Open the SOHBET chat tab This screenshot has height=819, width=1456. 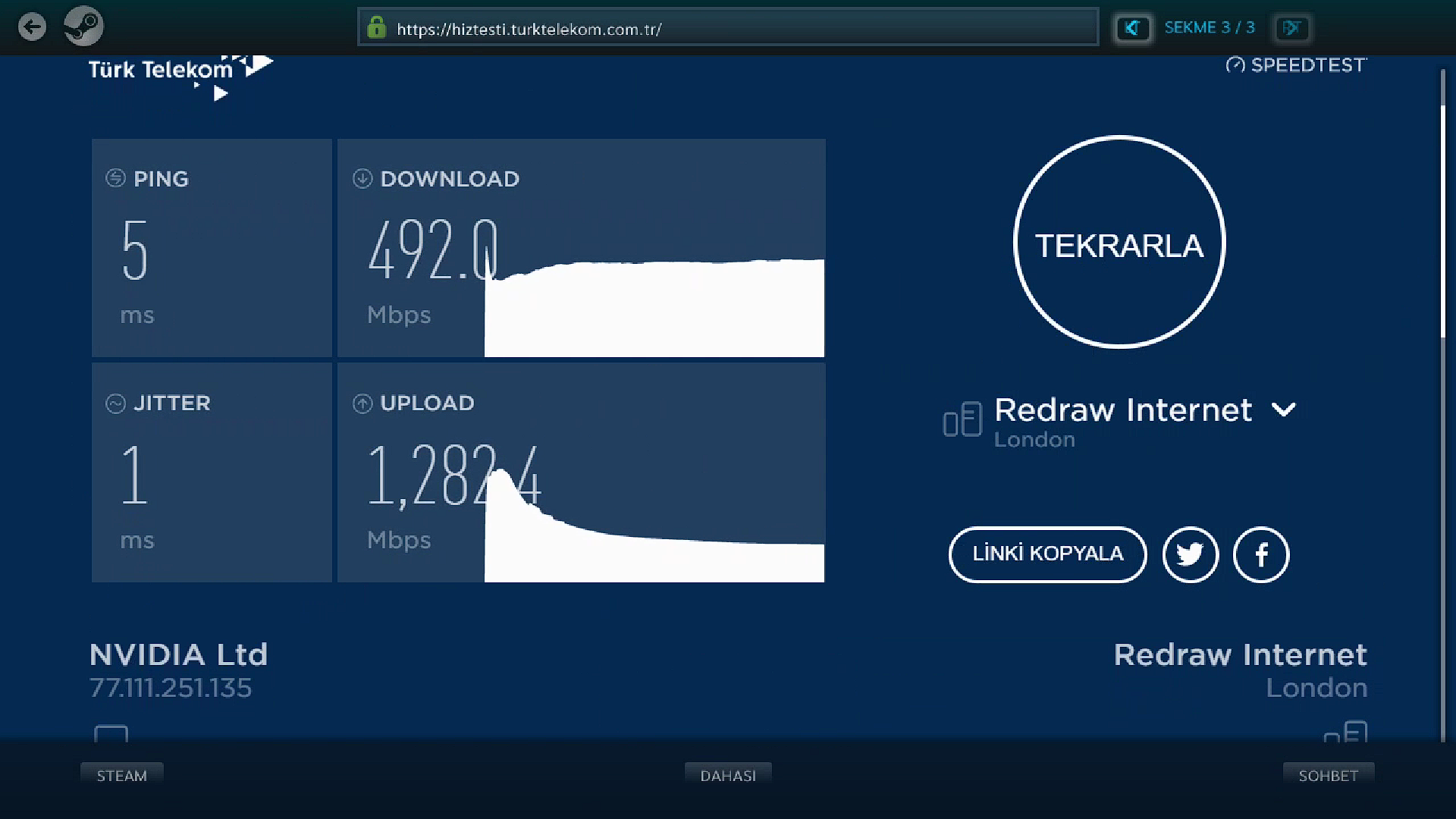click(x=1328, y=775)
